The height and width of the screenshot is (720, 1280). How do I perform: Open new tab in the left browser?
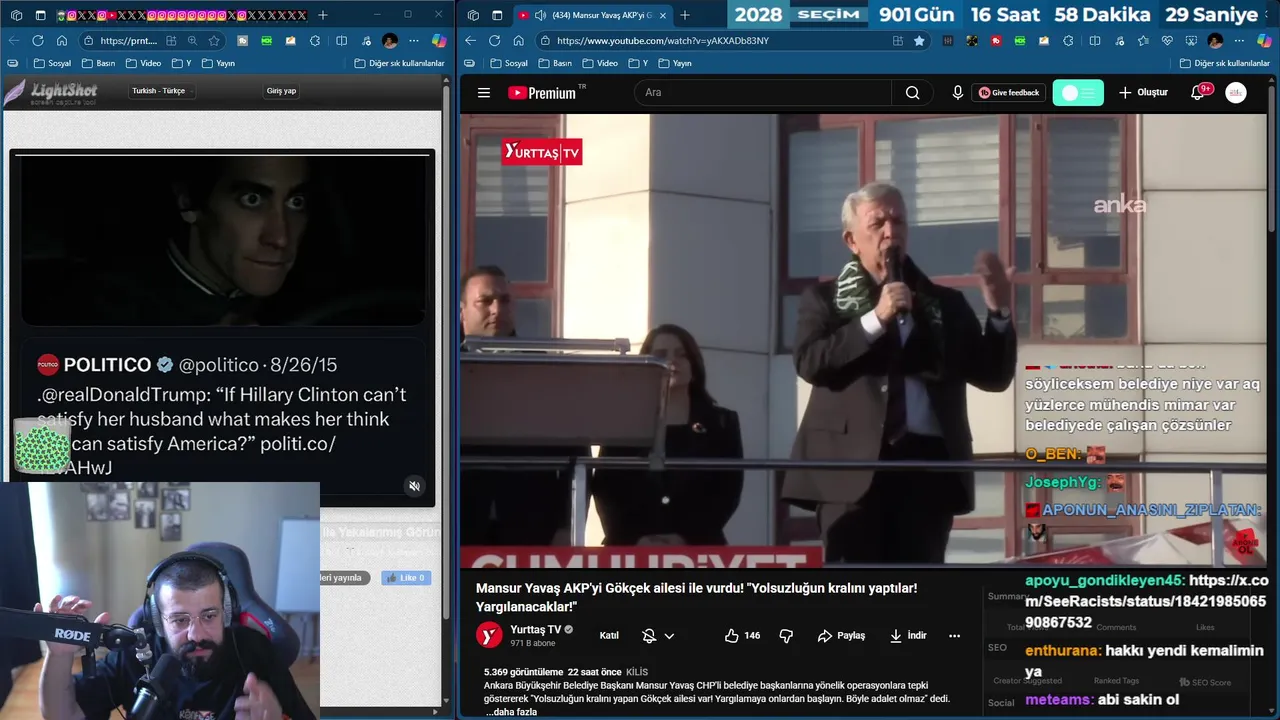(322, 15)
